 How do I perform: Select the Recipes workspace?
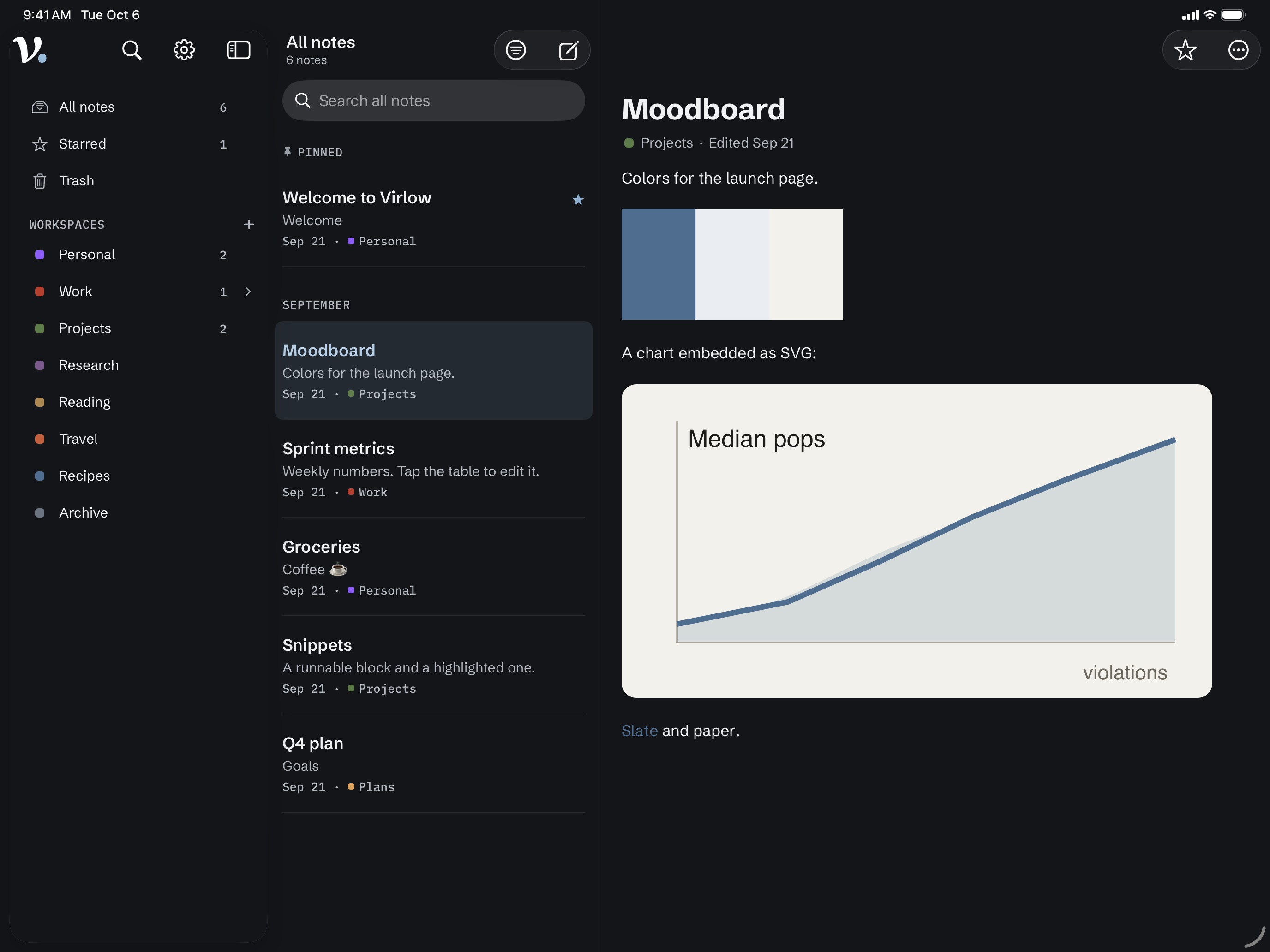pos(138,476)
